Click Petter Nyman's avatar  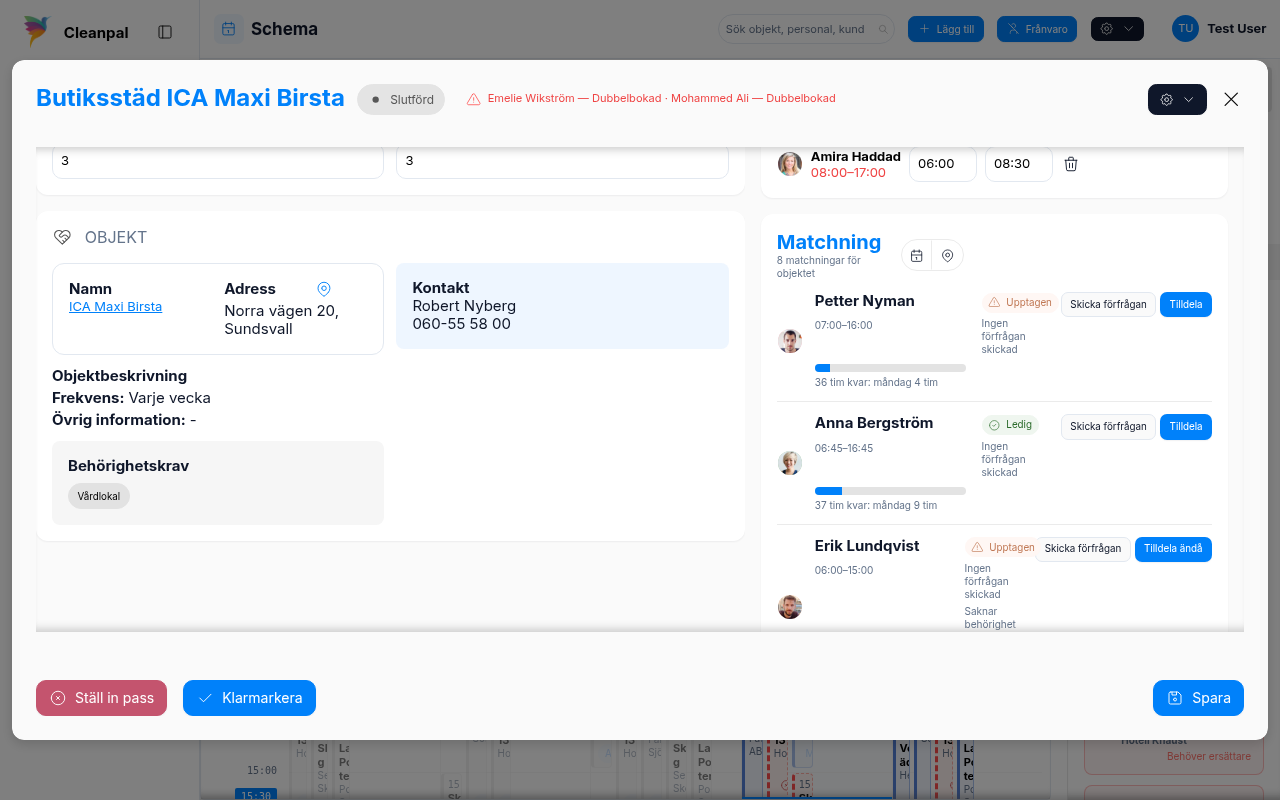pos(790,341)
